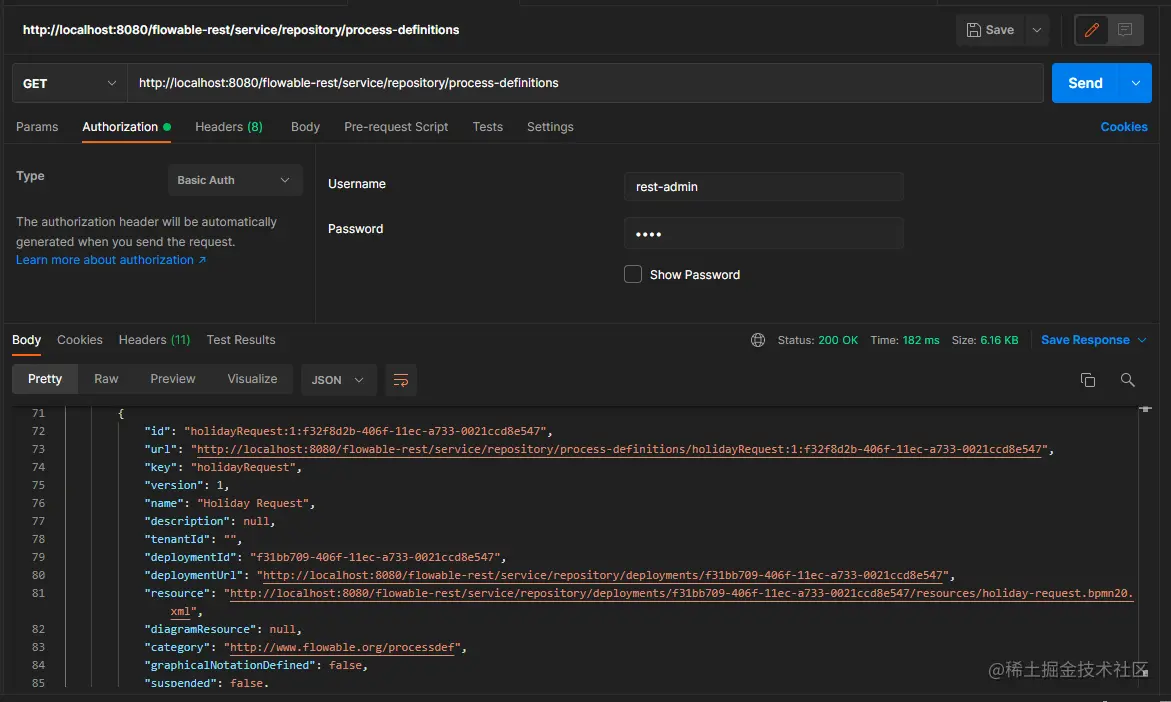This screenshot has width=1171, height=702.
Task: Open the response Headers (11) tab
Action: (x=155, y=340)
